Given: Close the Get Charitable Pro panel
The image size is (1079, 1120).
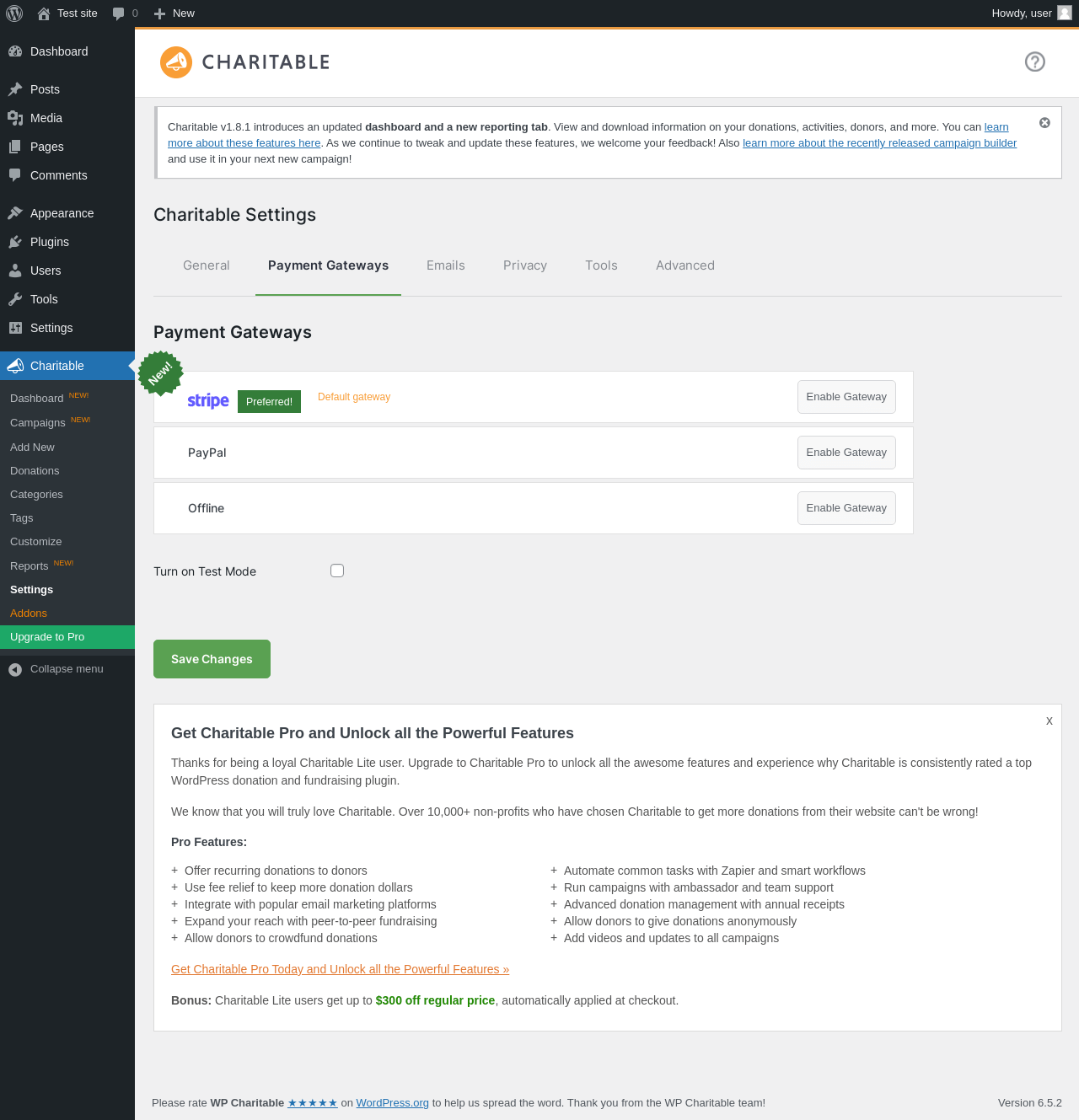Looking at the screenshot, I should click(x=1049, y=721).
